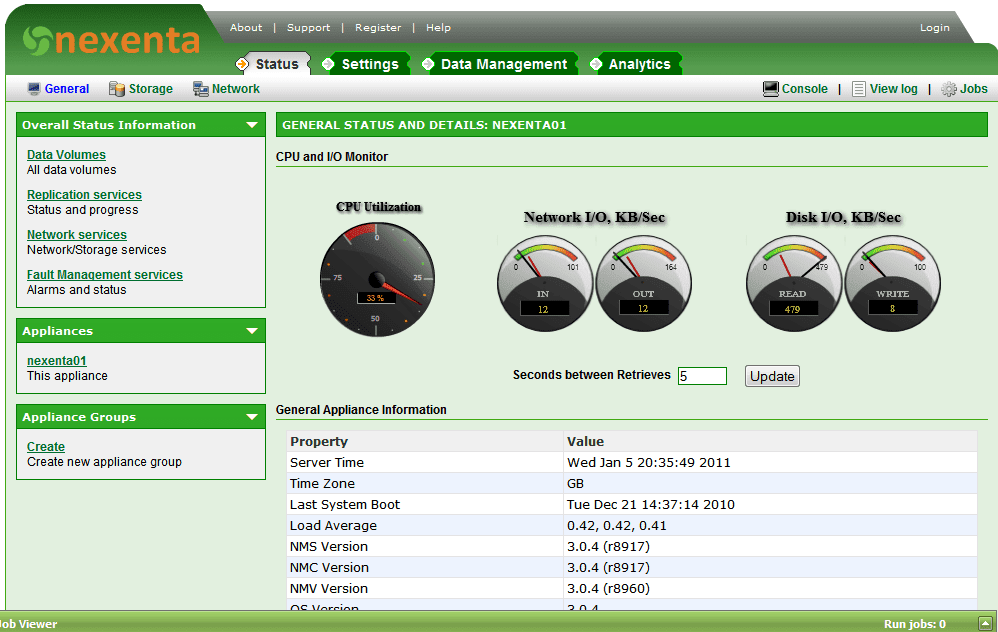Open the Network services link
The width and height of the screenshot is (998, 632).
pyautogui.click(x=76, y=235)
